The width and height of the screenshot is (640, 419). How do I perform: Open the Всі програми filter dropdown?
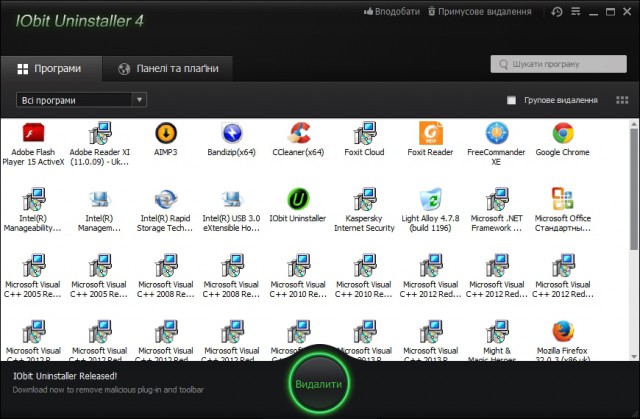click(81, 100)
